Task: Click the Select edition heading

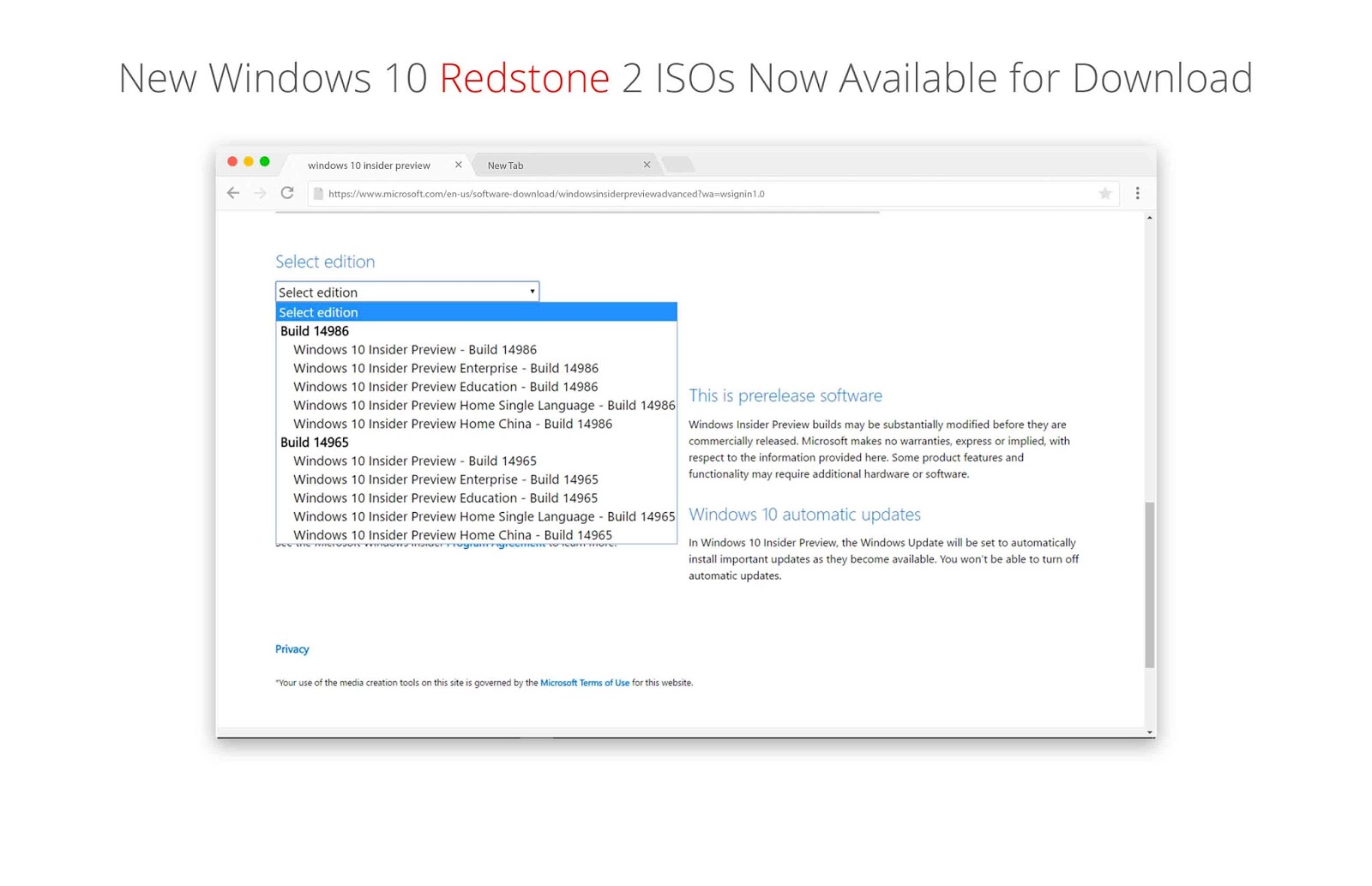Action: (325, 262)
